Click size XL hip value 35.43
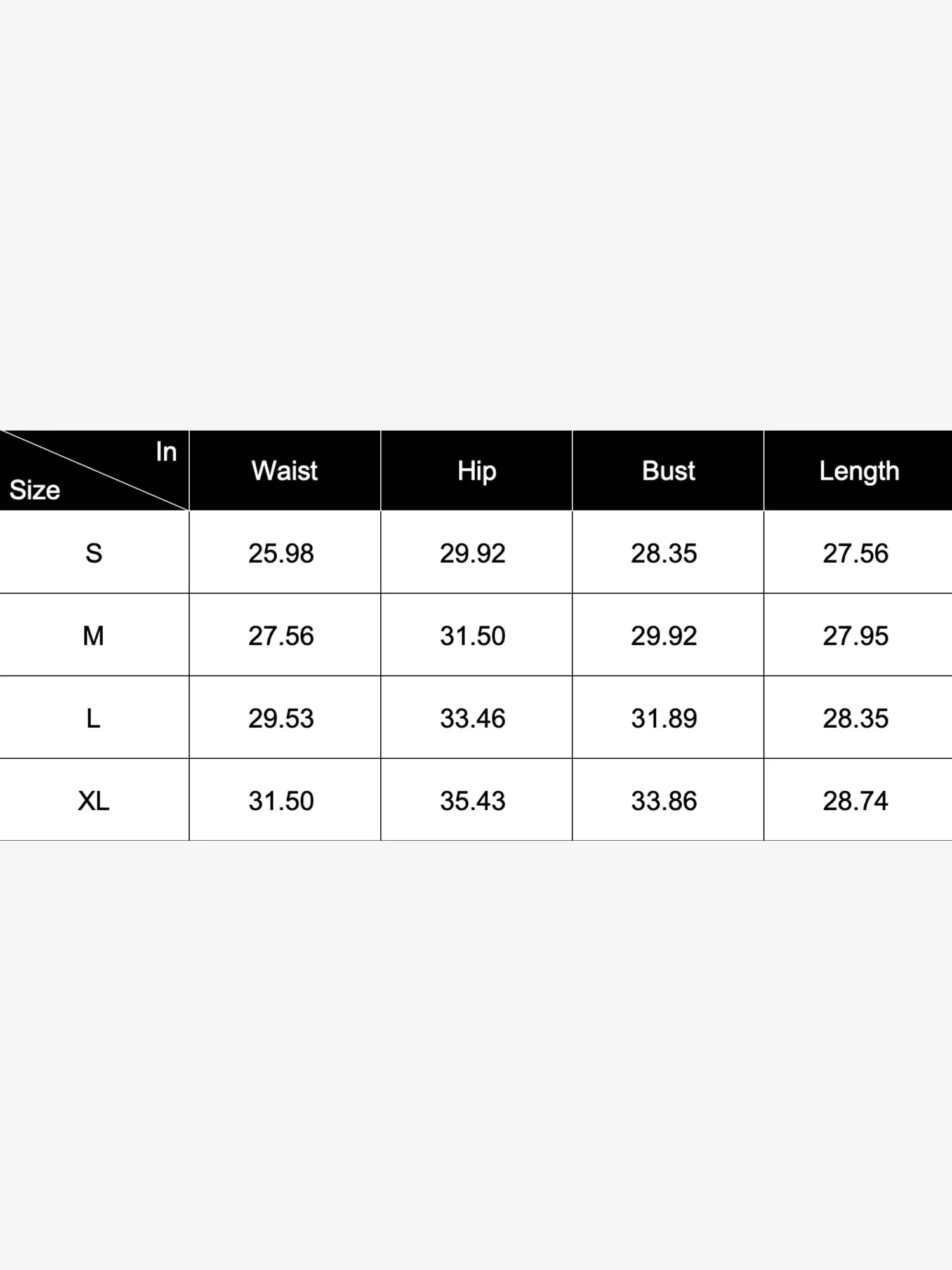The height and width of the screenshot is (1270, 952). coord(473,801)
